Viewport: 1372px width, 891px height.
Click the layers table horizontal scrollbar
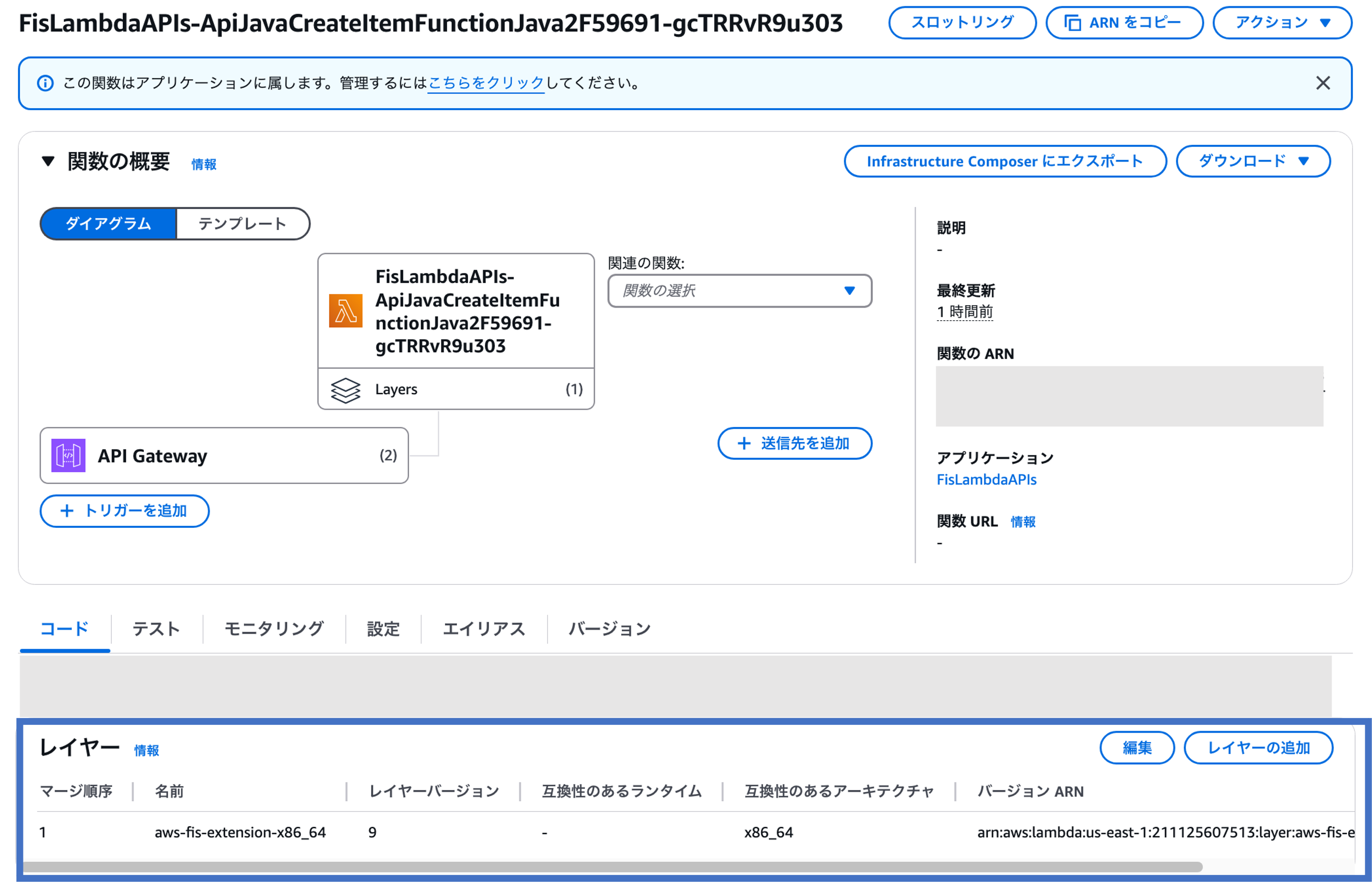coord(611,867)
